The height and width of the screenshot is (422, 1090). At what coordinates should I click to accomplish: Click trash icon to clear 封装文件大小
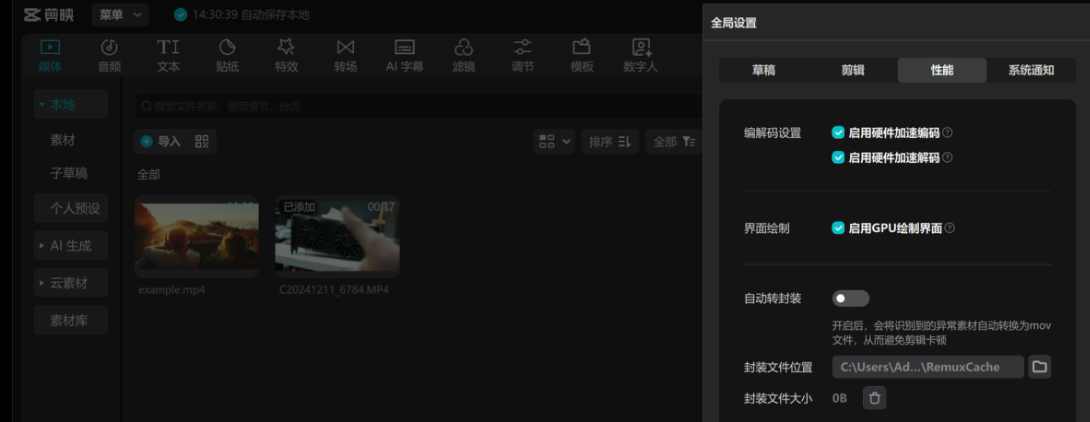(875, 398)
